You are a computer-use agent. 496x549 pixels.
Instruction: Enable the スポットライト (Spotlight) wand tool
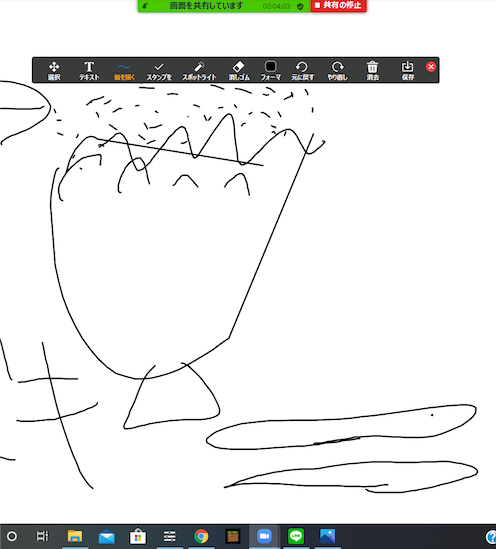(199, 71)
